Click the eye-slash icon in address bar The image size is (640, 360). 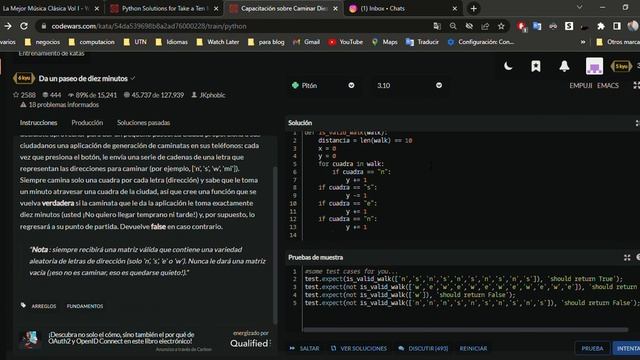click(469, 26)
